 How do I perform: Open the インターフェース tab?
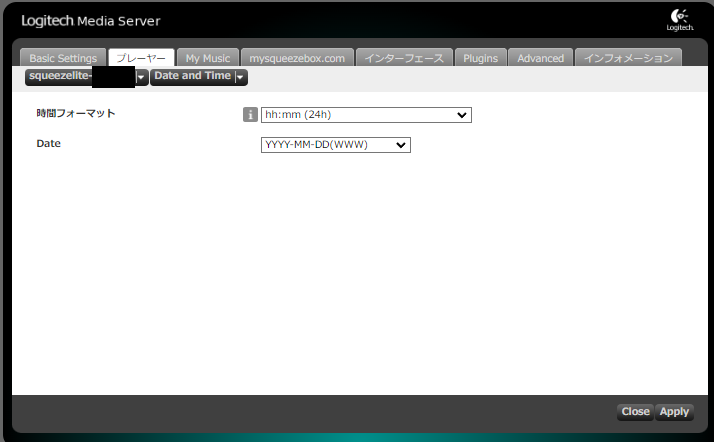coord(404,58)
